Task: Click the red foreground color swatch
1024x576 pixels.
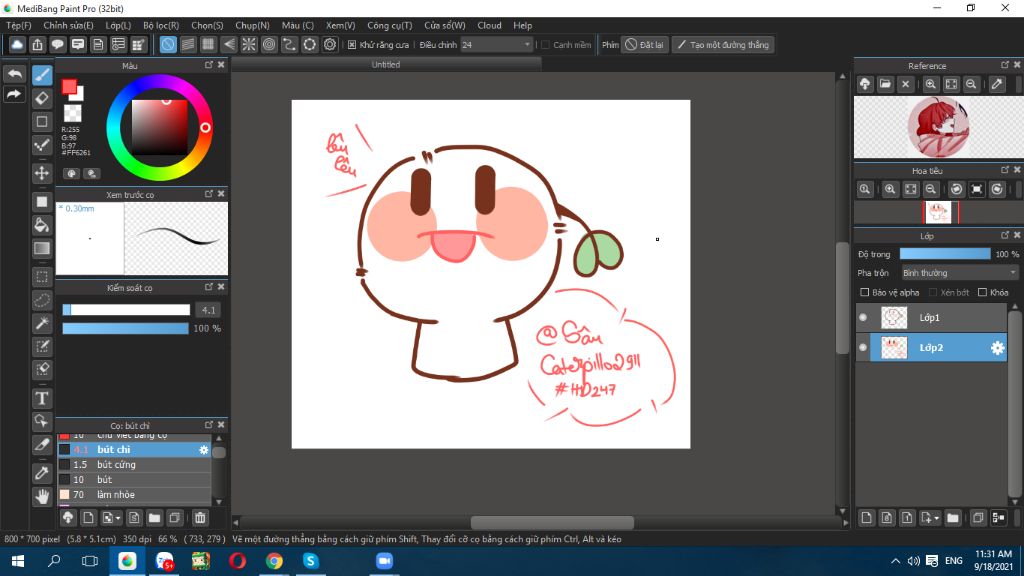Action: (x=69, y=87)
